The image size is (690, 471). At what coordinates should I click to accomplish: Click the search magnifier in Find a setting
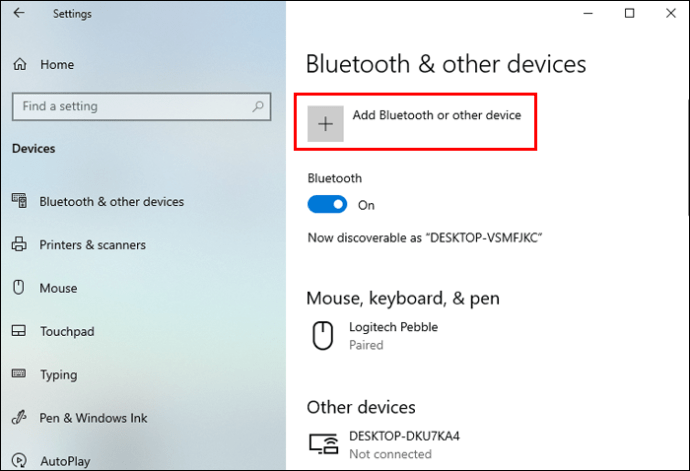coord(258,106)
